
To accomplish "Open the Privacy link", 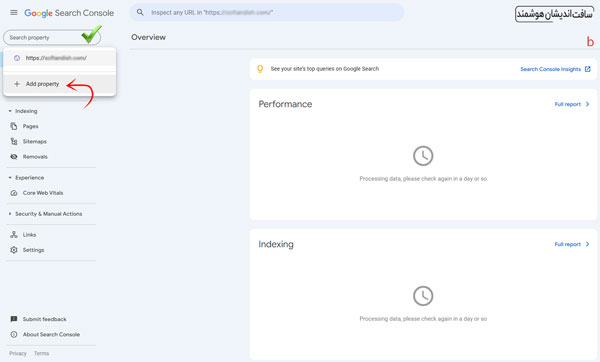I will tap(18, 354).
